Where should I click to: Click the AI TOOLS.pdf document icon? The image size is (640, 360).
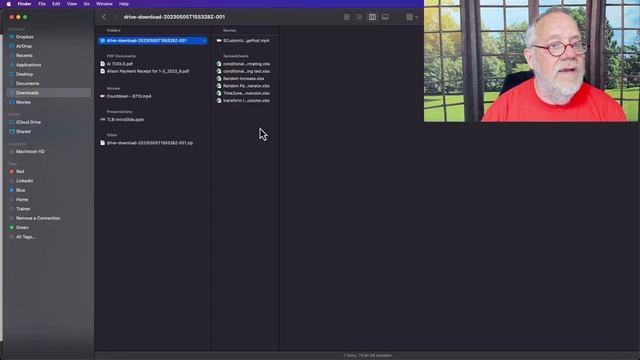(x=102, y=64)
